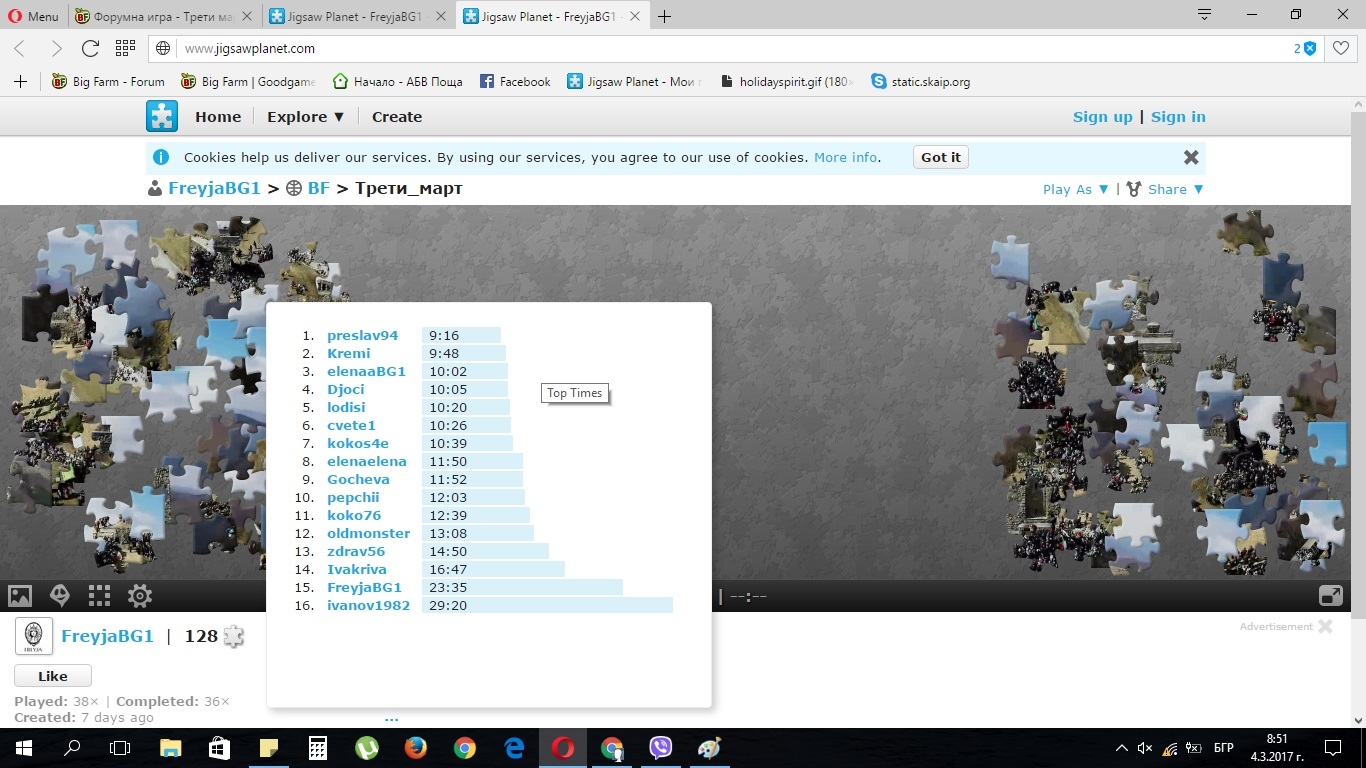Open puzzle settings gear icon
This screenshot has height=768, width=1366.
click(x=140, y=596)
